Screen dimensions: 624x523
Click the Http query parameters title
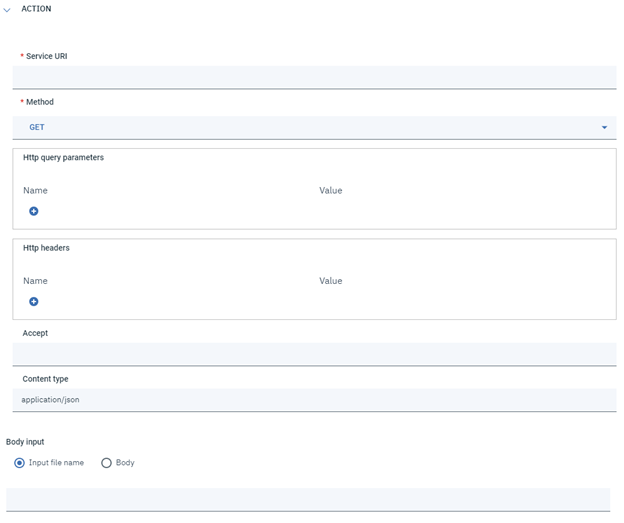[63, 158]
